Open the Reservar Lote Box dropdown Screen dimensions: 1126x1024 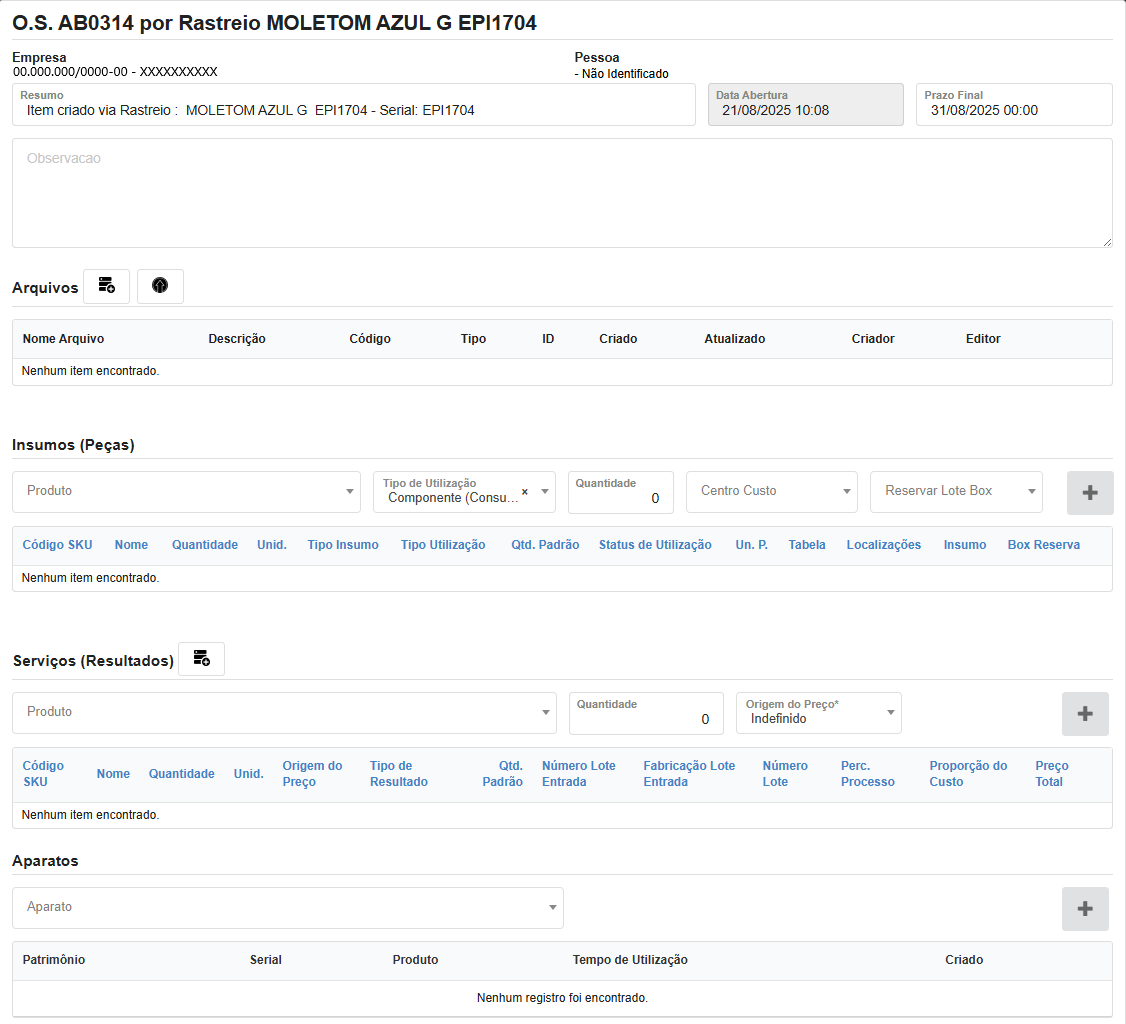[955, 492]
